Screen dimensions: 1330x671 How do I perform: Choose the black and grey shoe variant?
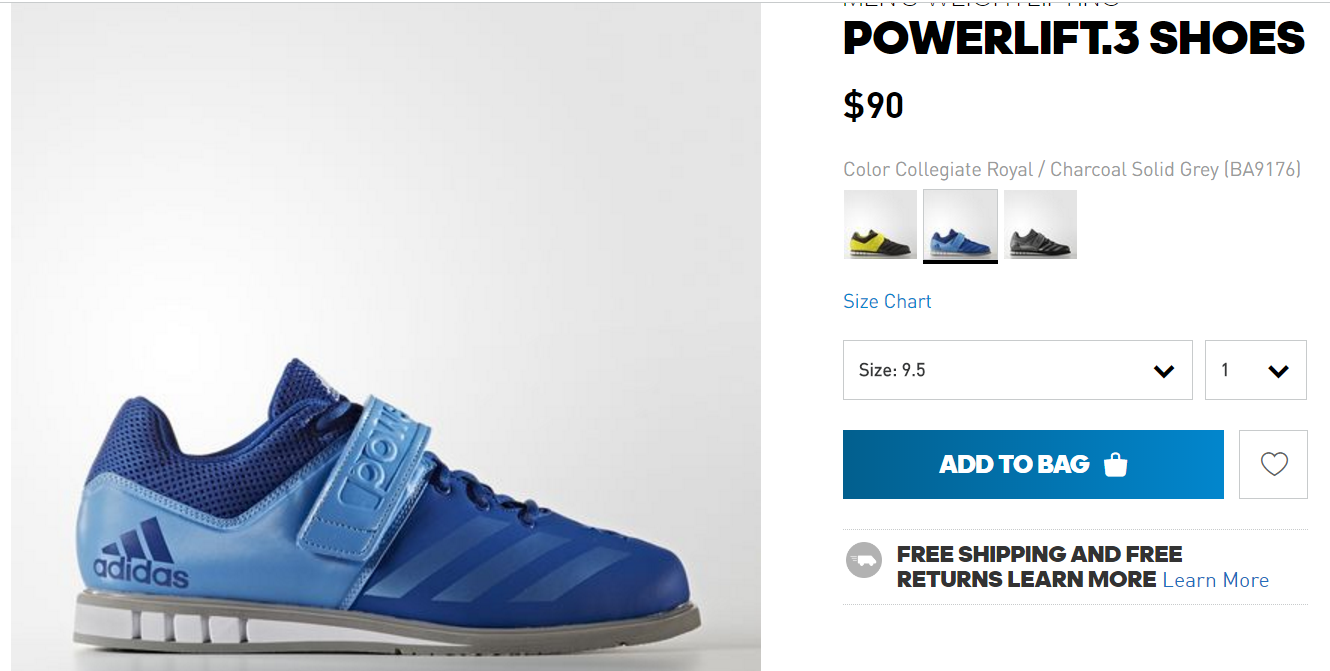point(1040,225)
